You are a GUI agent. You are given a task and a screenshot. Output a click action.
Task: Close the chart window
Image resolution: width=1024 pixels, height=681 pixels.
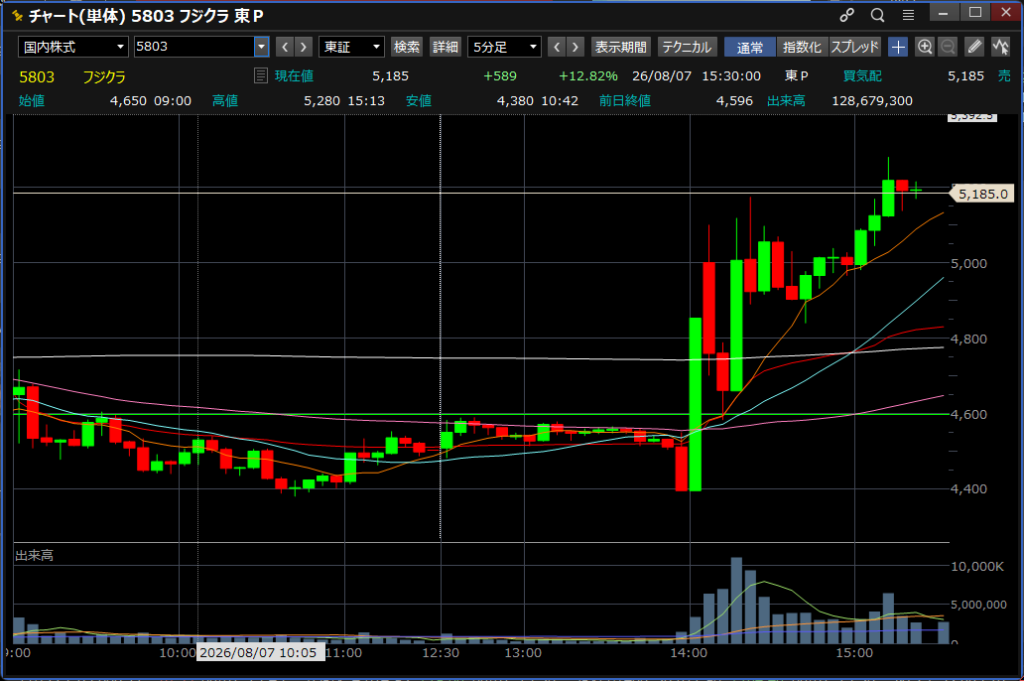tap(1006, 12)
